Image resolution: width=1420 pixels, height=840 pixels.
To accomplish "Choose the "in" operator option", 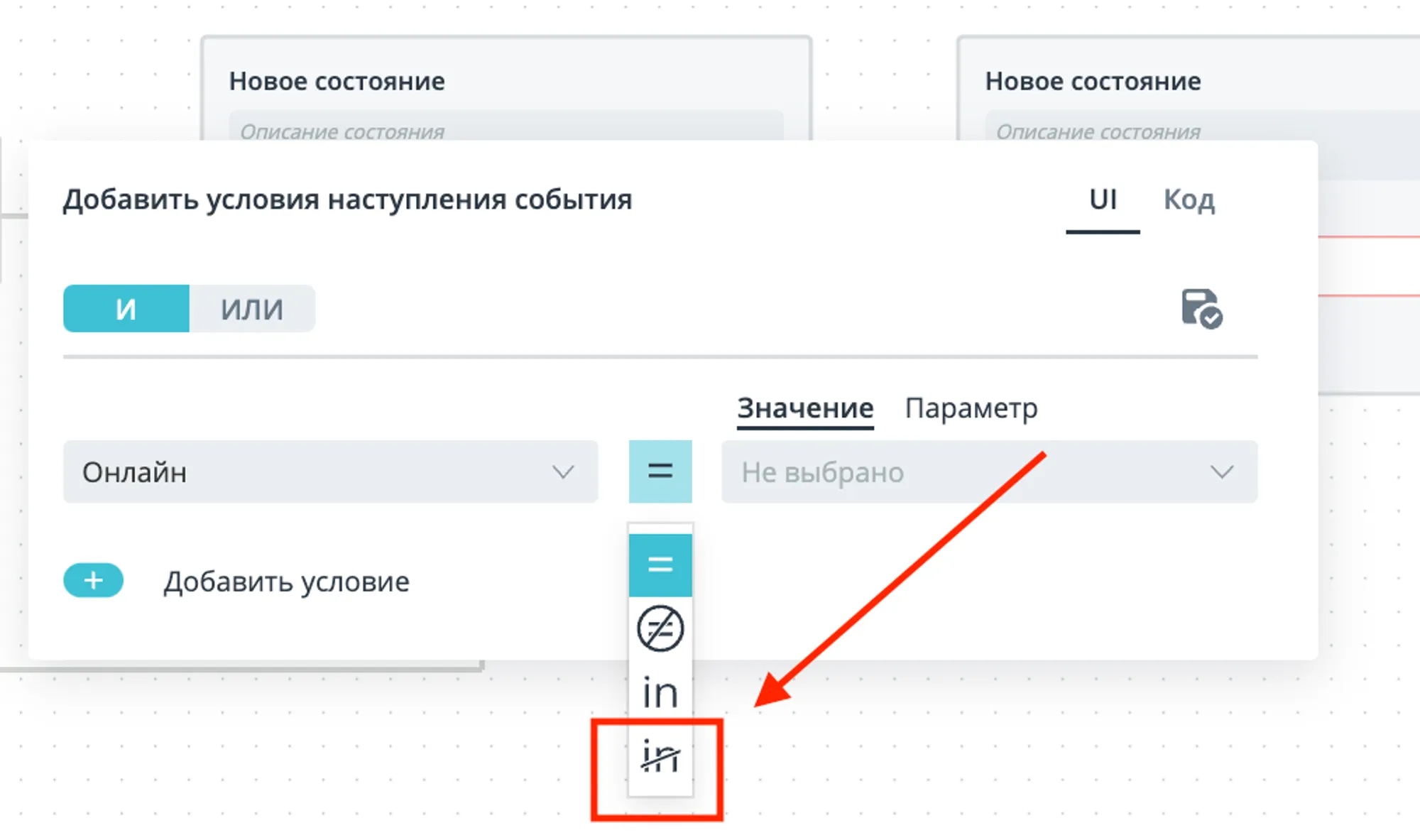I will [660, 692].
